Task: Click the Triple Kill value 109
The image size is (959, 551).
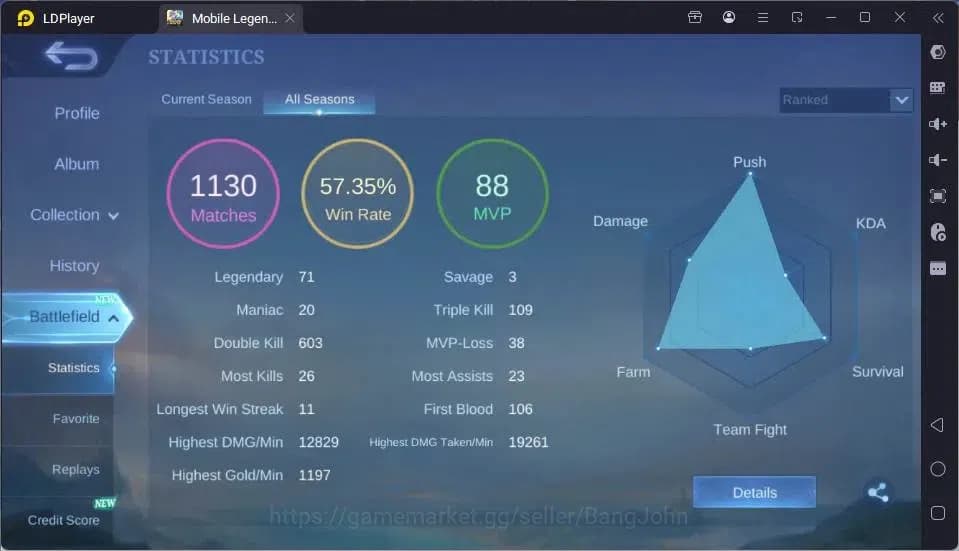Action: [520, 310]
